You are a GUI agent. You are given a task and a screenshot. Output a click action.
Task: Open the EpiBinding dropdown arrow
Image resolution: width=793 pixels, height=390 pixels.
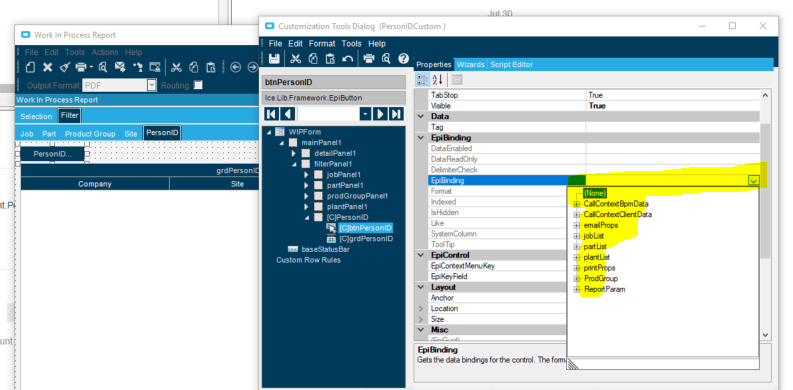(x=754, y=181)
